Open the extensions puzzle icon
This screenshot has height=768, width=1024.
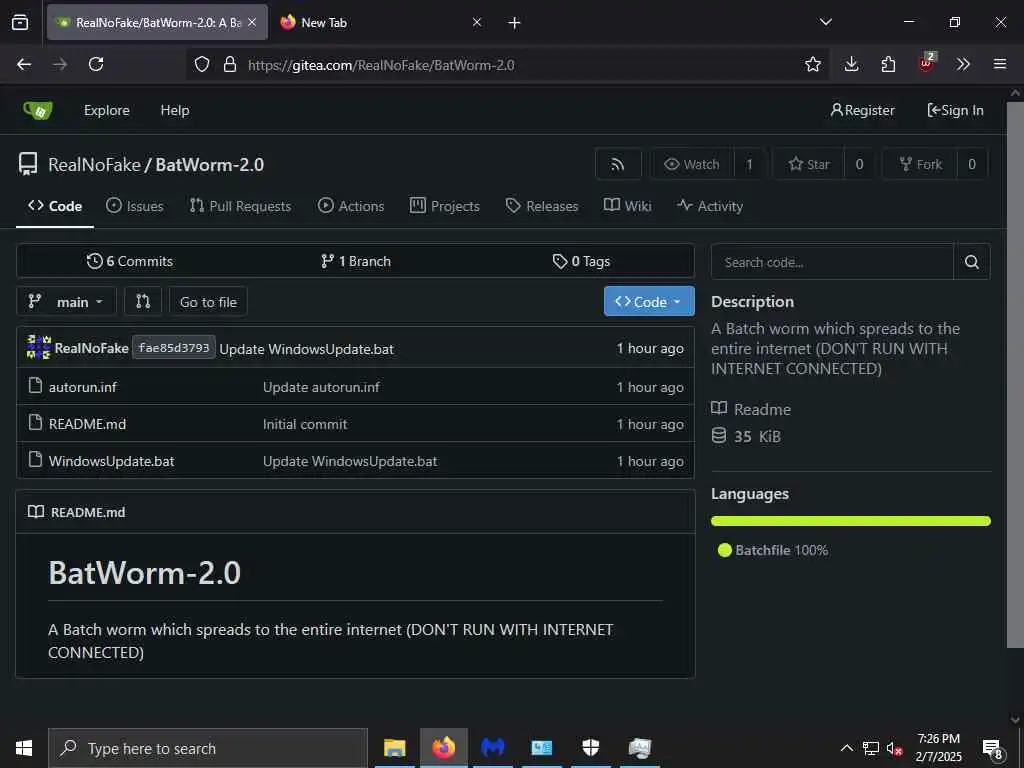(x=888, y=64)
